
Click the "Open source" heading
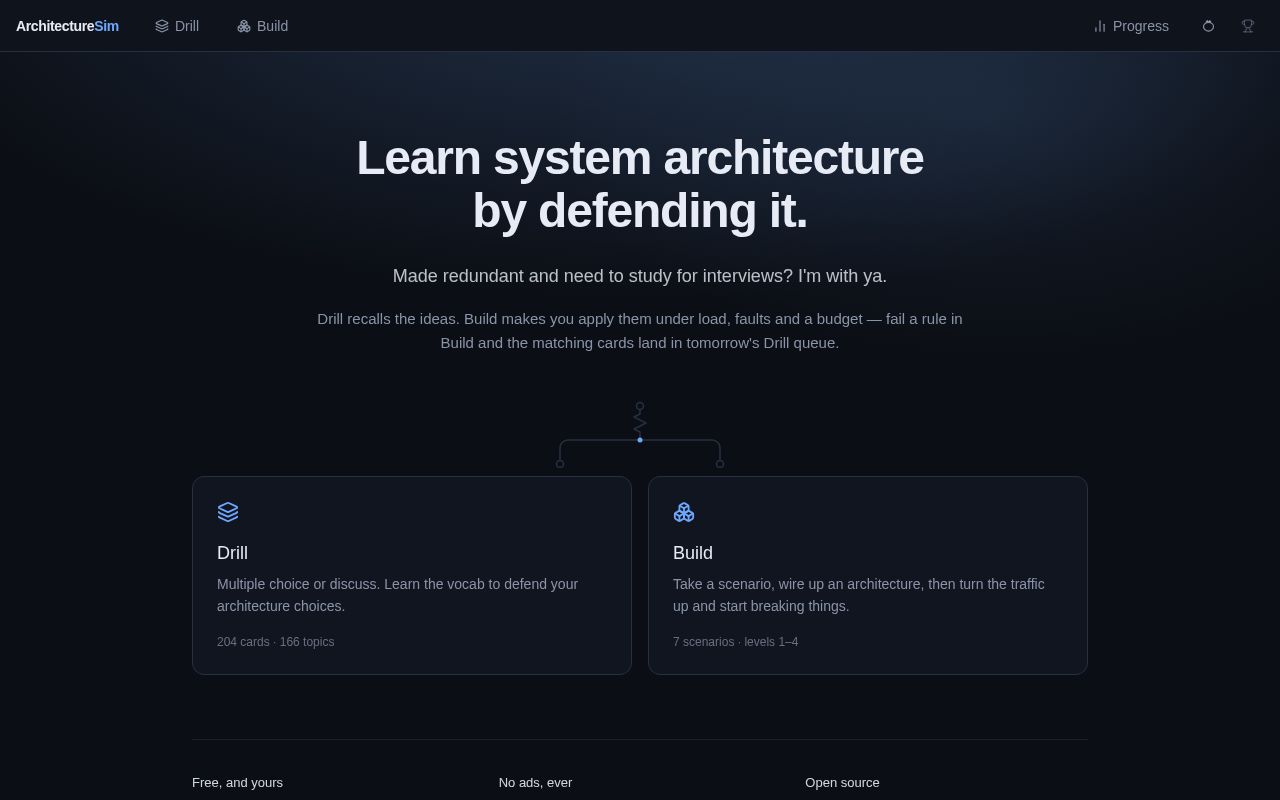coord(843,782)
